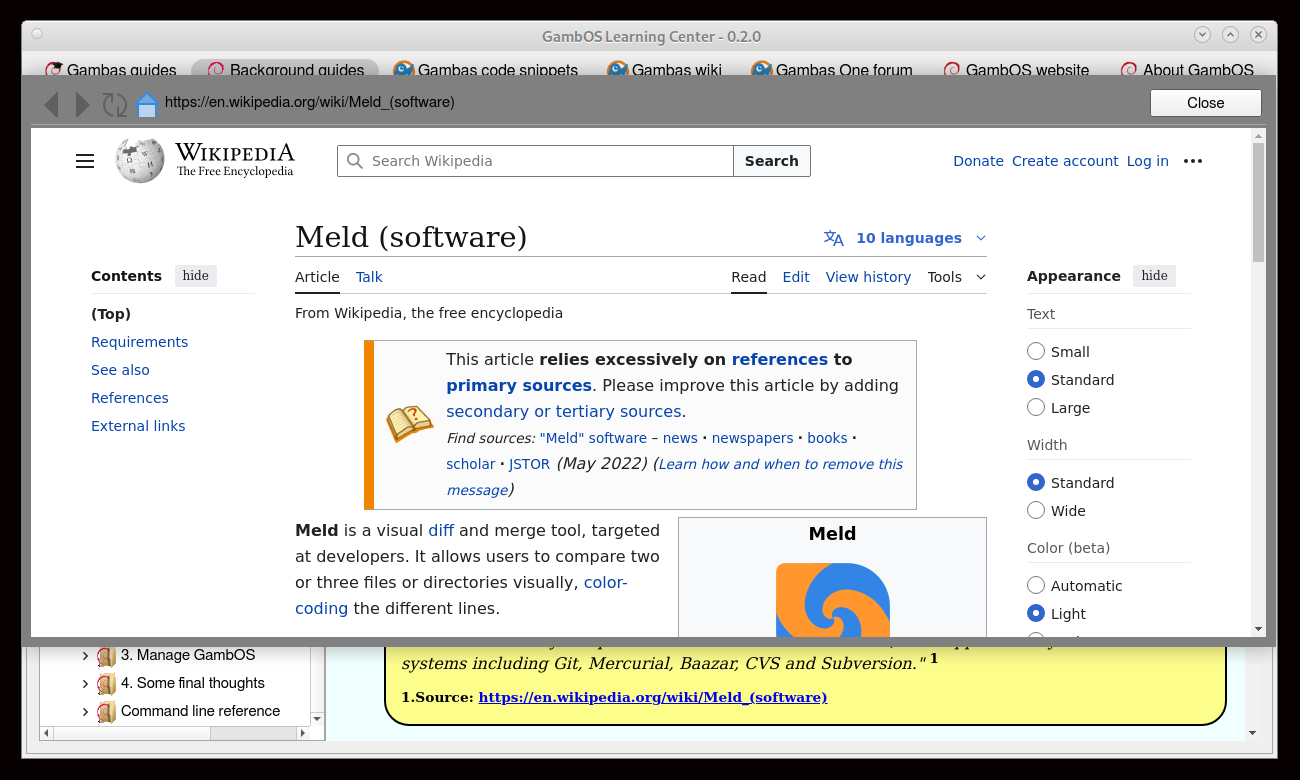Viewport: 1300px width, 780px height.
Task: Open the View history link
Action: (x=868, y=277)
